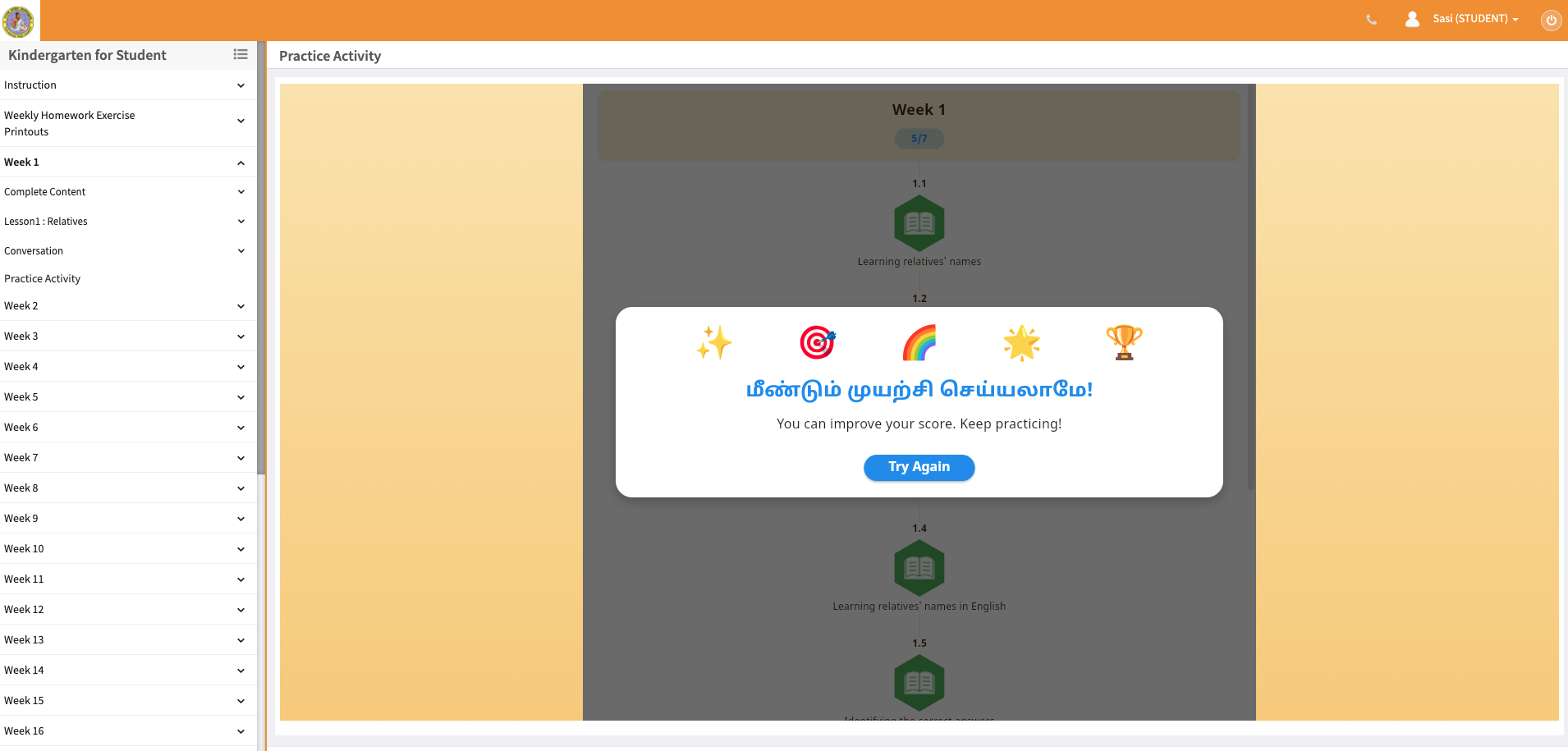Viewport: 1568px width, 751px height.
Task: Click the school logo icon
Action: (x=18, y=21)
